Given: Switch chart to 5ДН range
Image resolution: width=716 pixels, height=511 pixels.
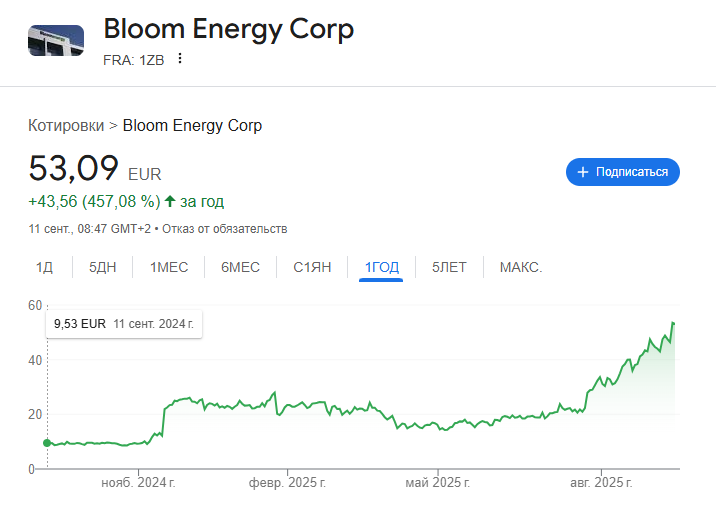Looking at the screenshot, I should pos(103,267).
